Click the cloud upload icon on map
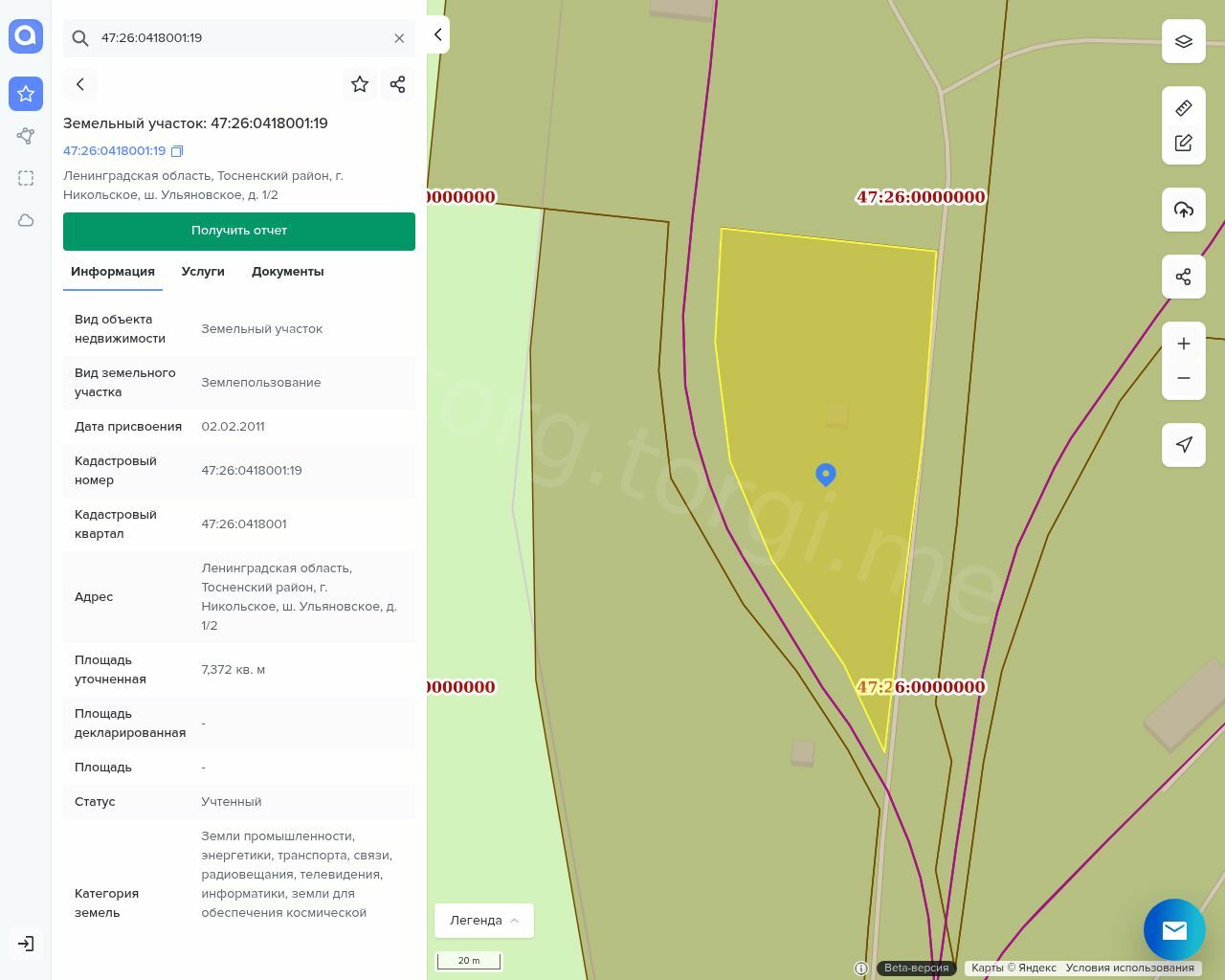Image resolution: width=1225 pixels, height=980 pixels. 1183,210
